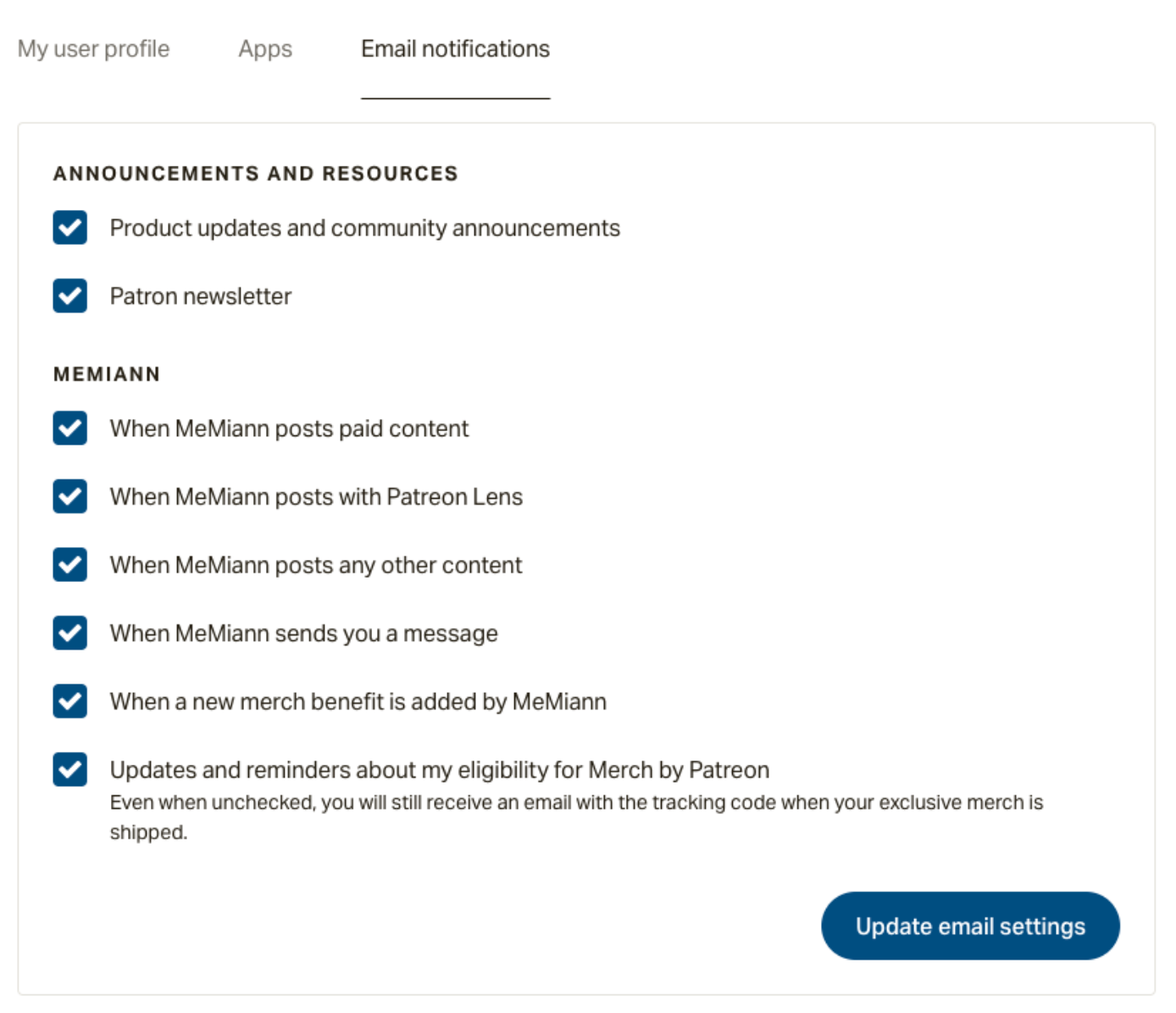Open the My user profile tab
This screenshot has height=1013, width=1176.
[x=93, y=49]
